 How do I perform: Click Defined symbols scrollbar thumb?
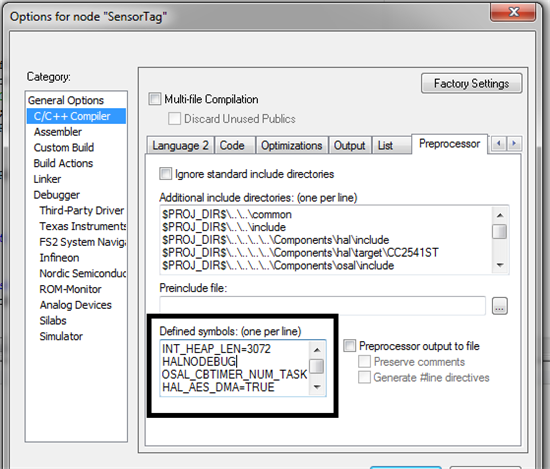coord(317,366)
